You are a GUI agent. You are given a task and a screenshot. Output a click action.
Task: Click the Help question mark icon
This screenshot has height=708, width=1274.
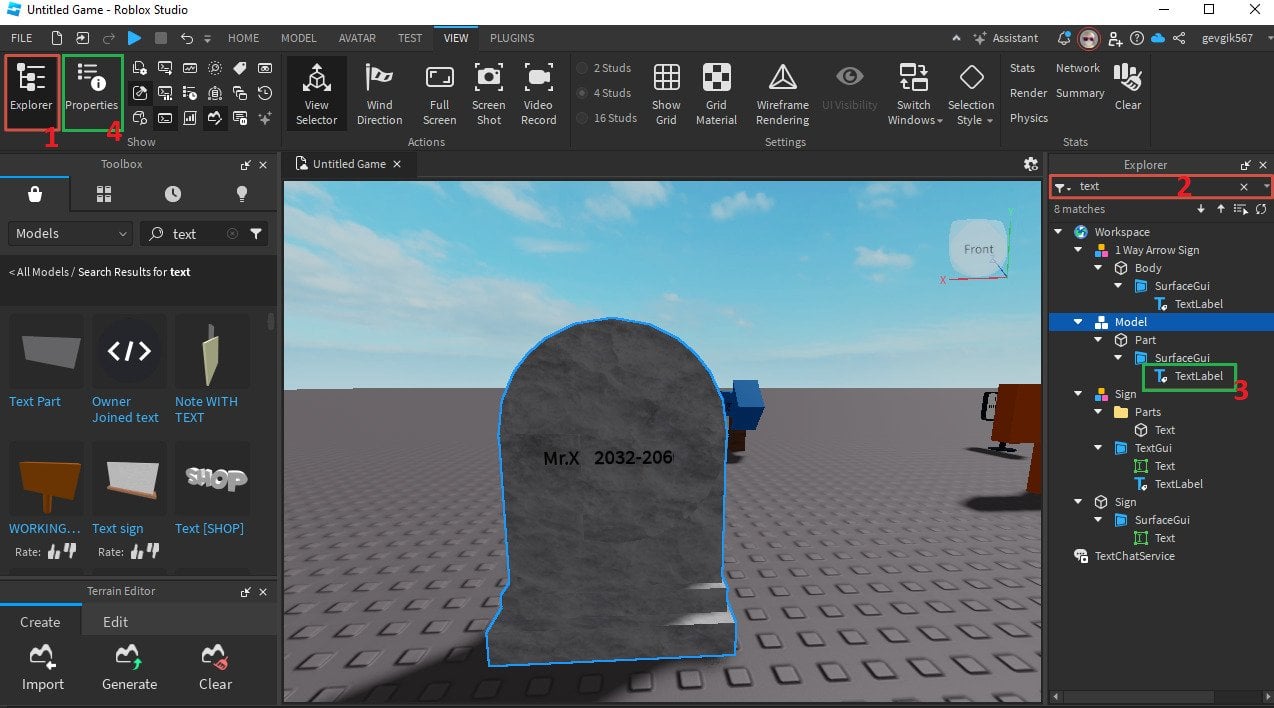(x=1137, y=38)
